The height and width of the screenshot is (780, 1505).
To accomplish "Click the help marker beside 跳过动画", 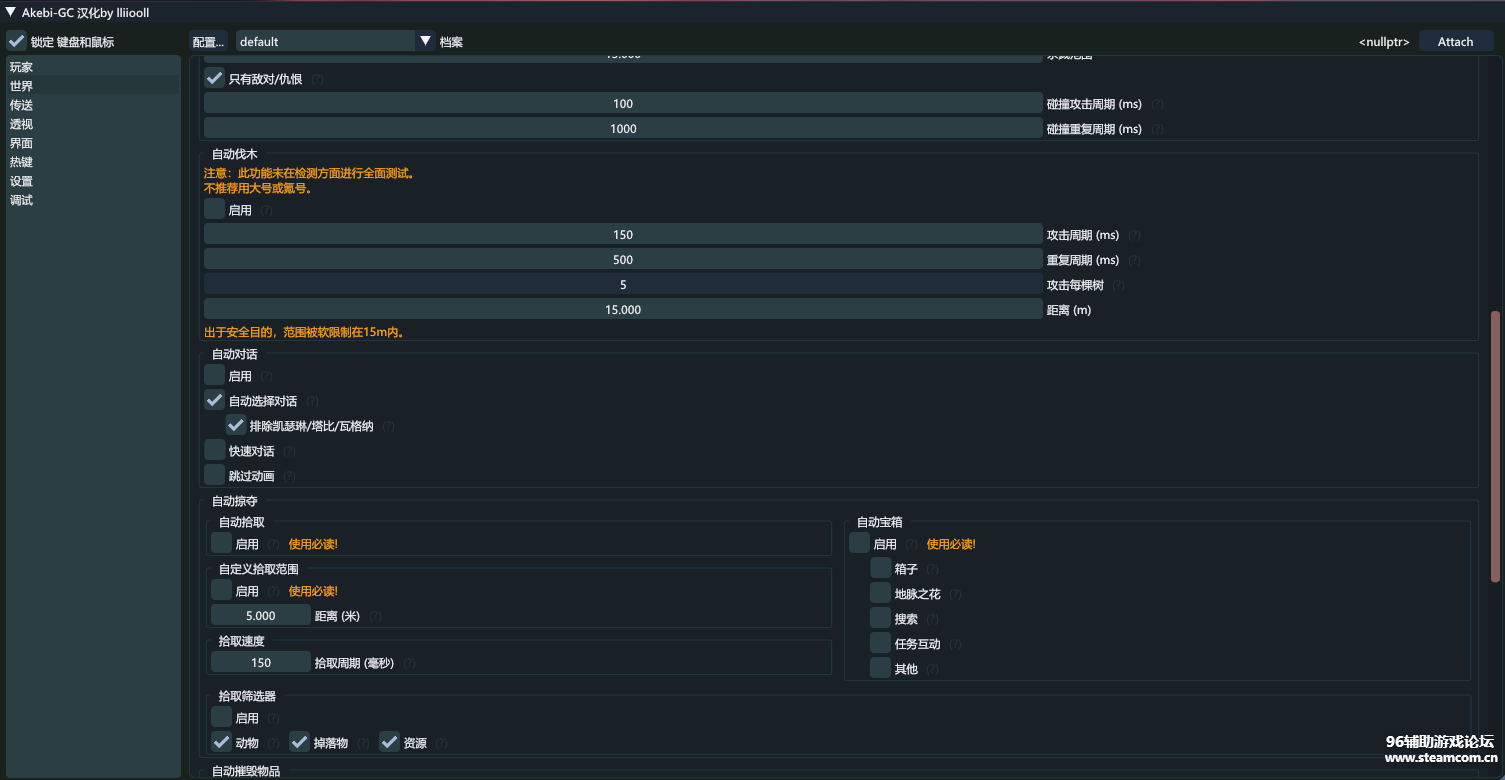I will (x=289, y=477).
